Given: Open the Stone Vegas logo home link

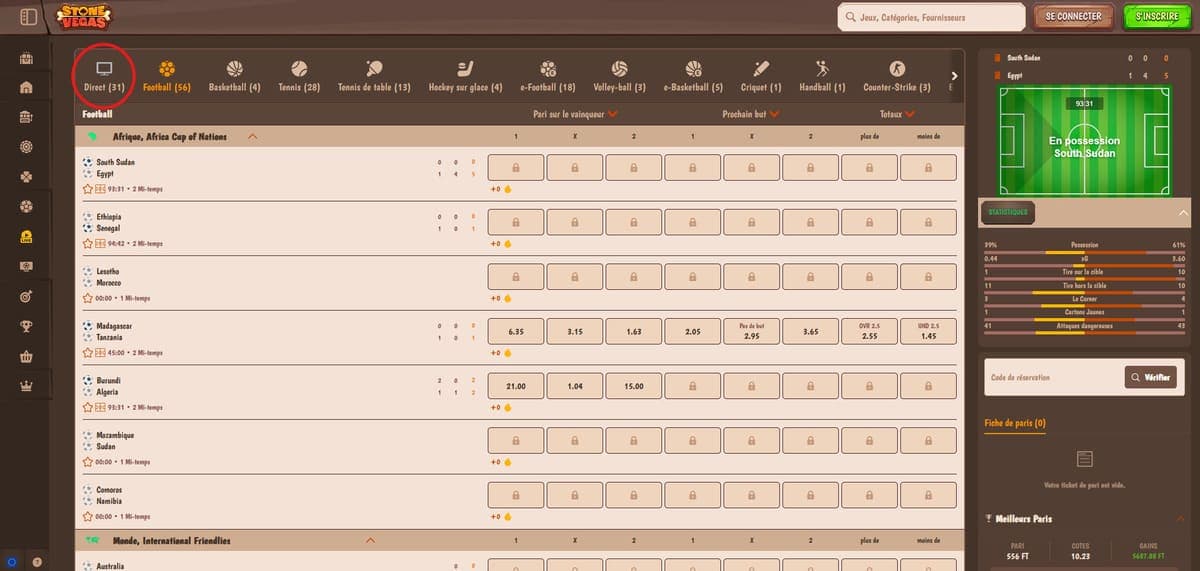Looking at the screenshot, I should click(x=84, y=17).
